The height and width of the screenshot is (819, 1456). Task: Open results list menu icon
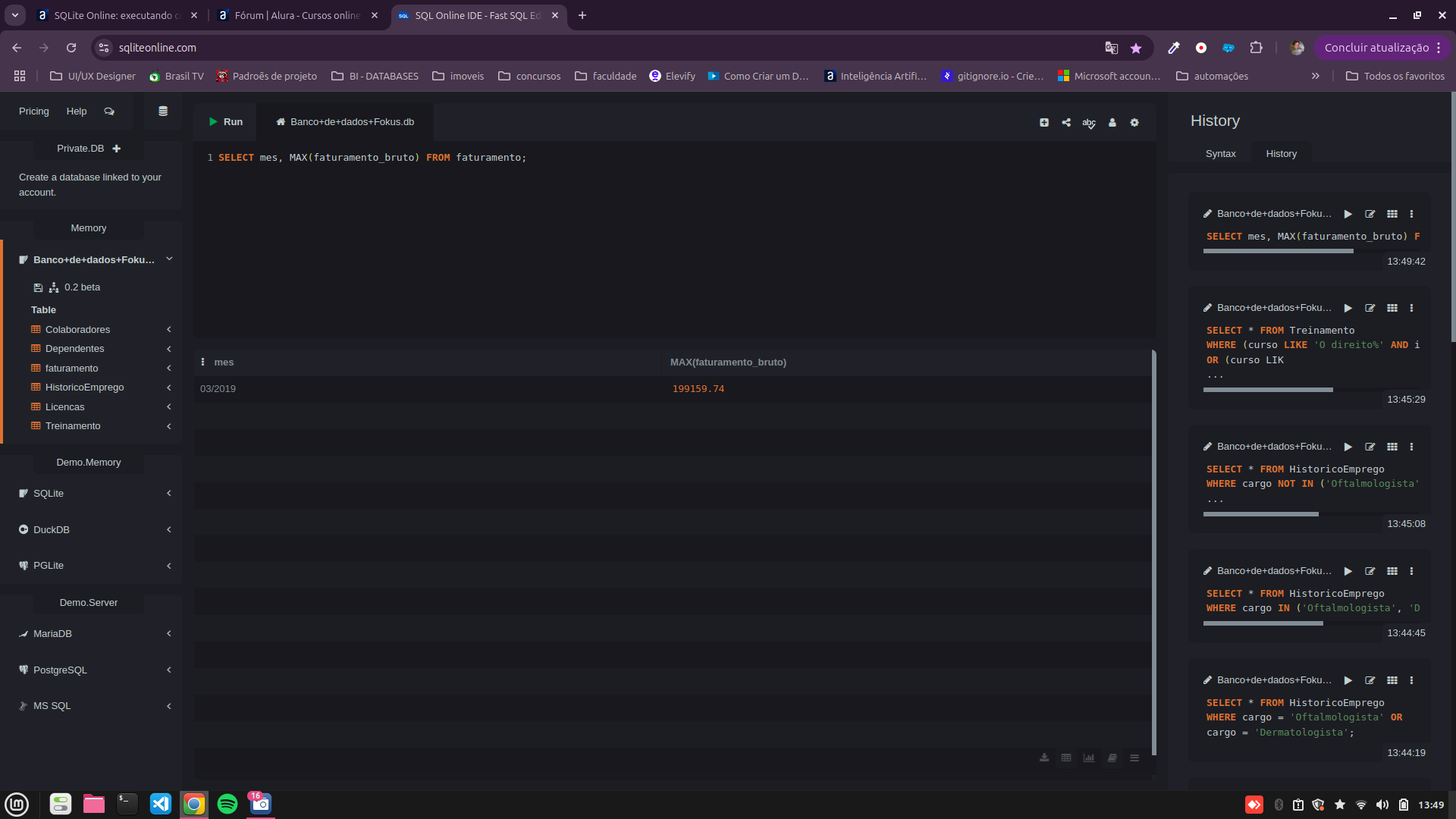coord(1134,758)
